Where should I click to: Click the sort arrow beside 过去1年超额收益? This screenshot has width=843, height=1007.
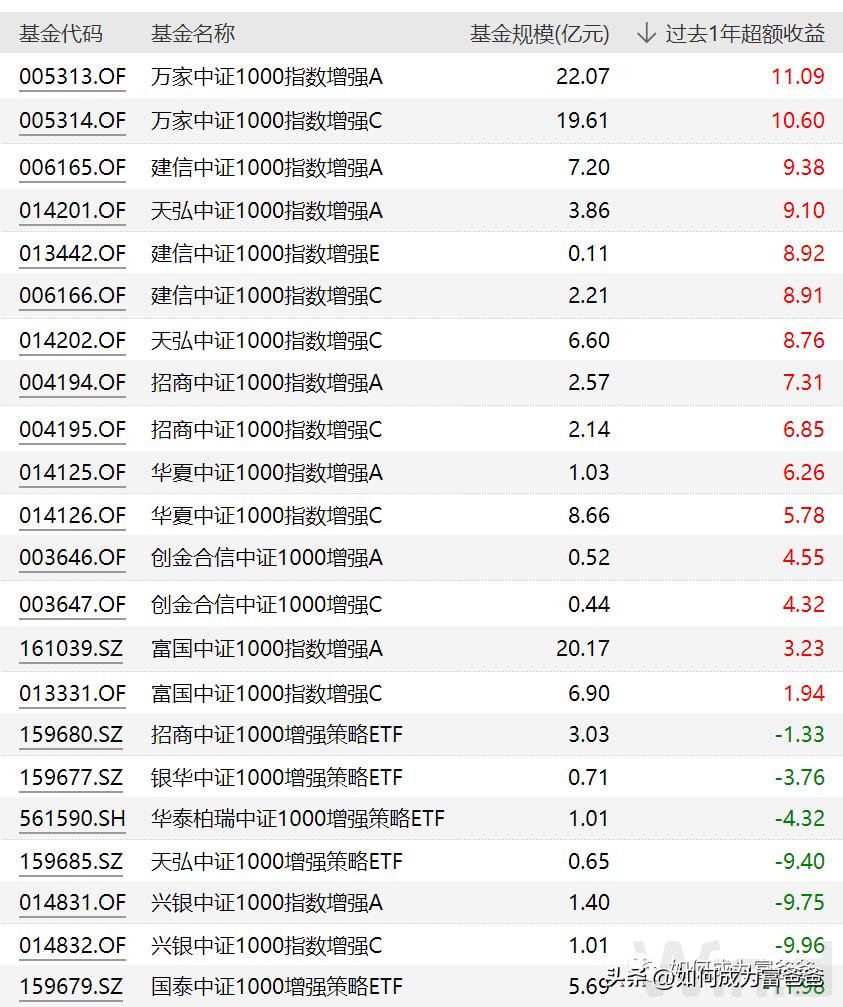click(647, 33)
